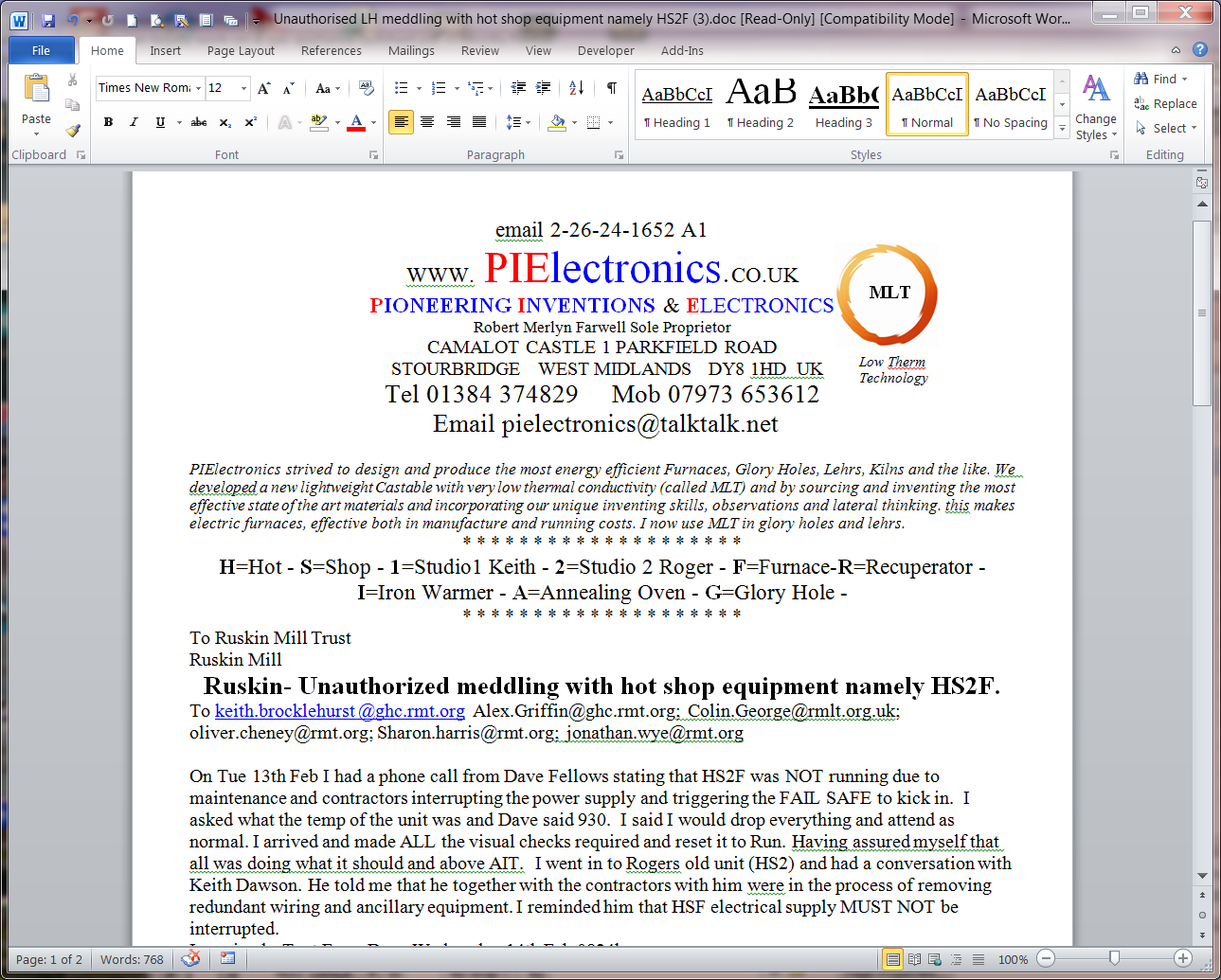Switch to the Mailings tab
Viewport: 1221px width, 980px height.
click(x=411, y=50)
